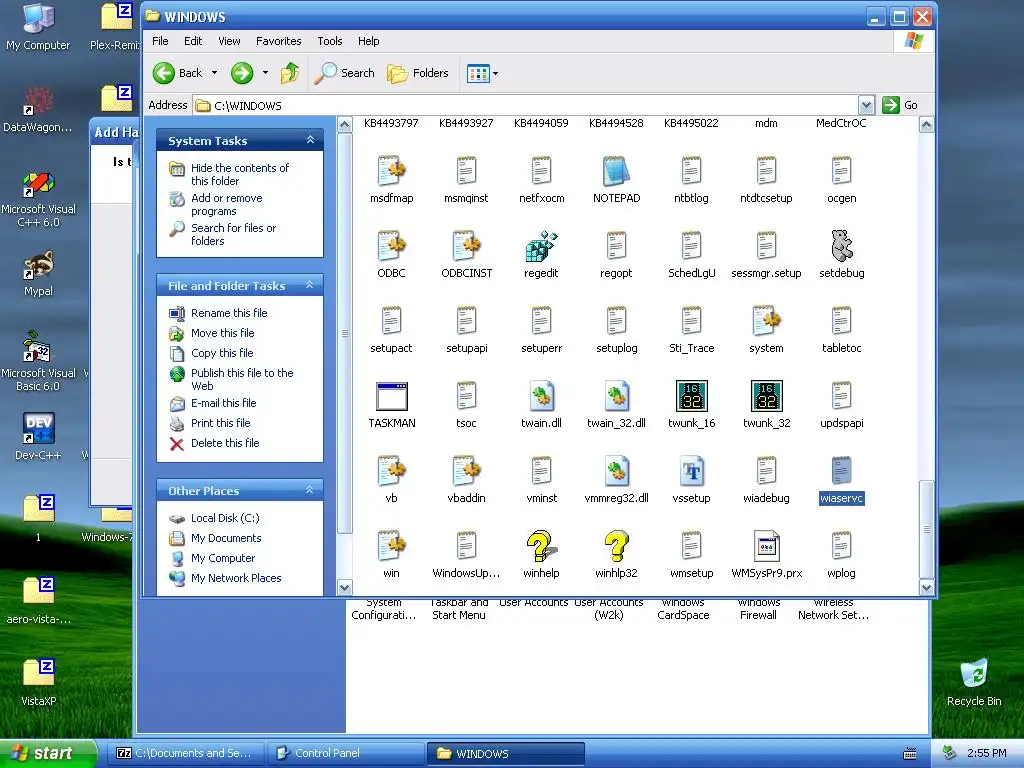
Task: Open the Edit menu
Action: click(193, 41)
